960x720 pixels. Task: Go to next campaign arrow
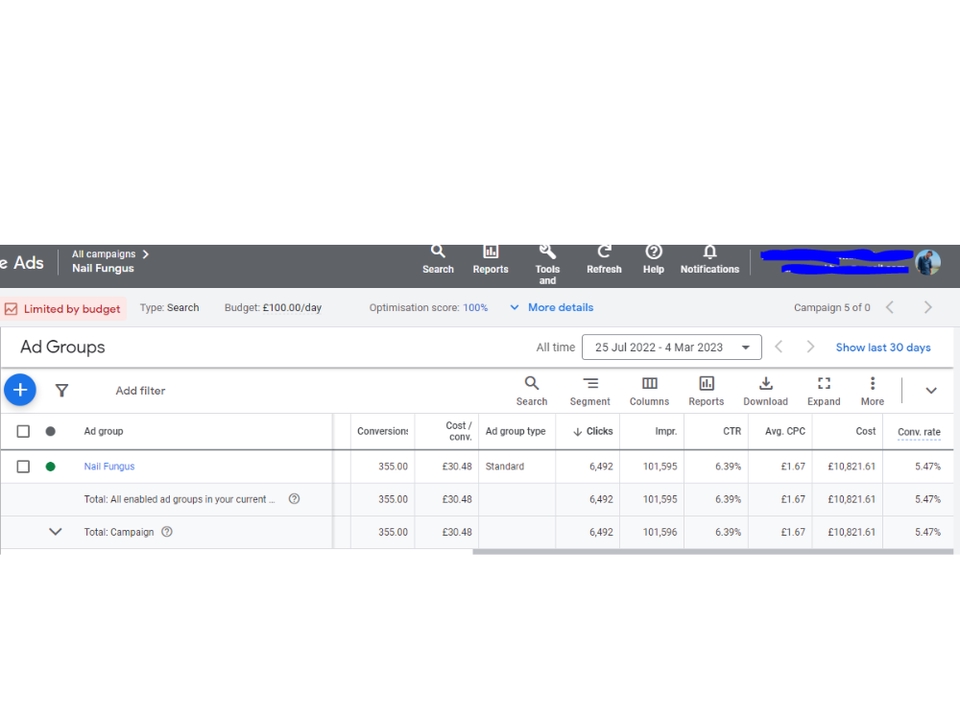[x=928, y=307]
